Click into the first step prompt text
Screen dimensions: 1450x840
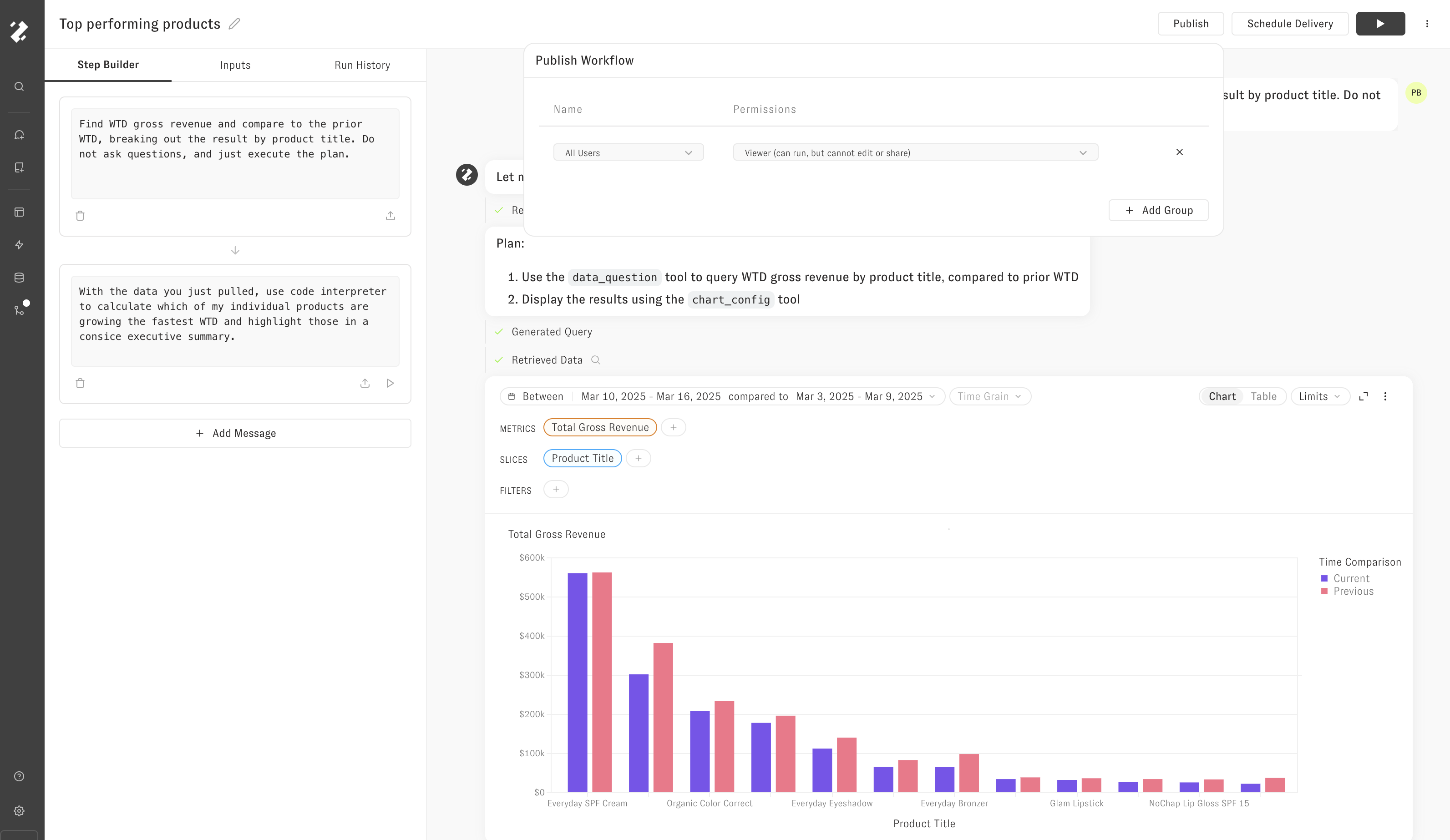[235, 153]
